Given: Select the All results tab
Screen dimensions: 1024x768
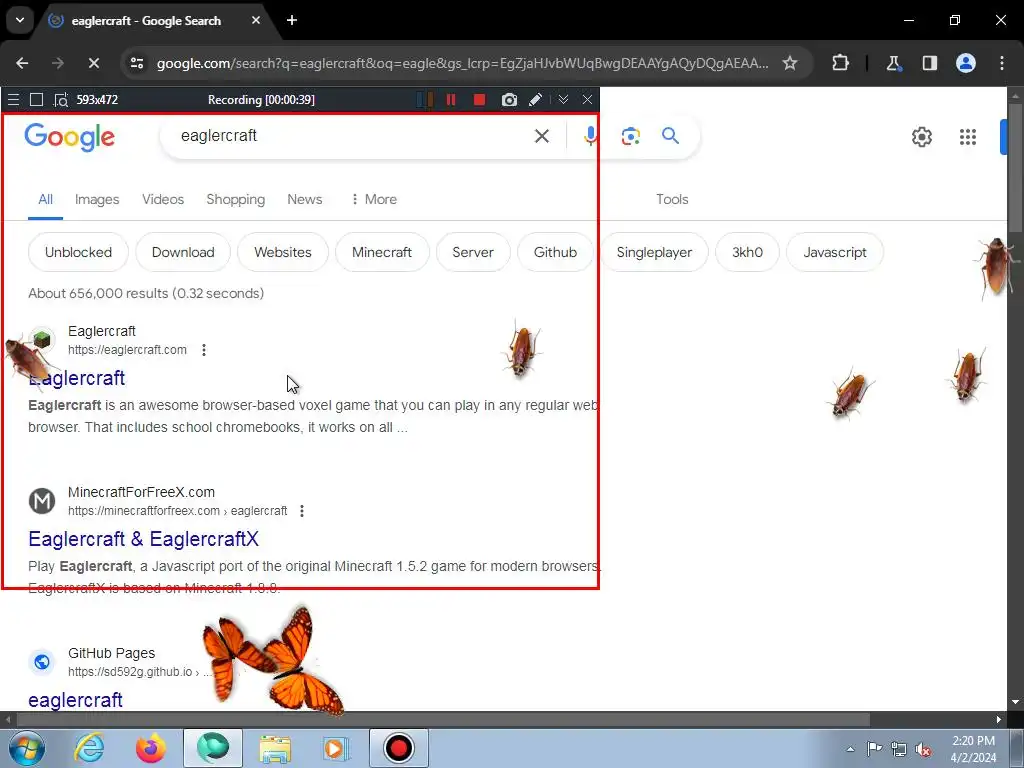Looking at the screenshot, I should coord(45,199).
